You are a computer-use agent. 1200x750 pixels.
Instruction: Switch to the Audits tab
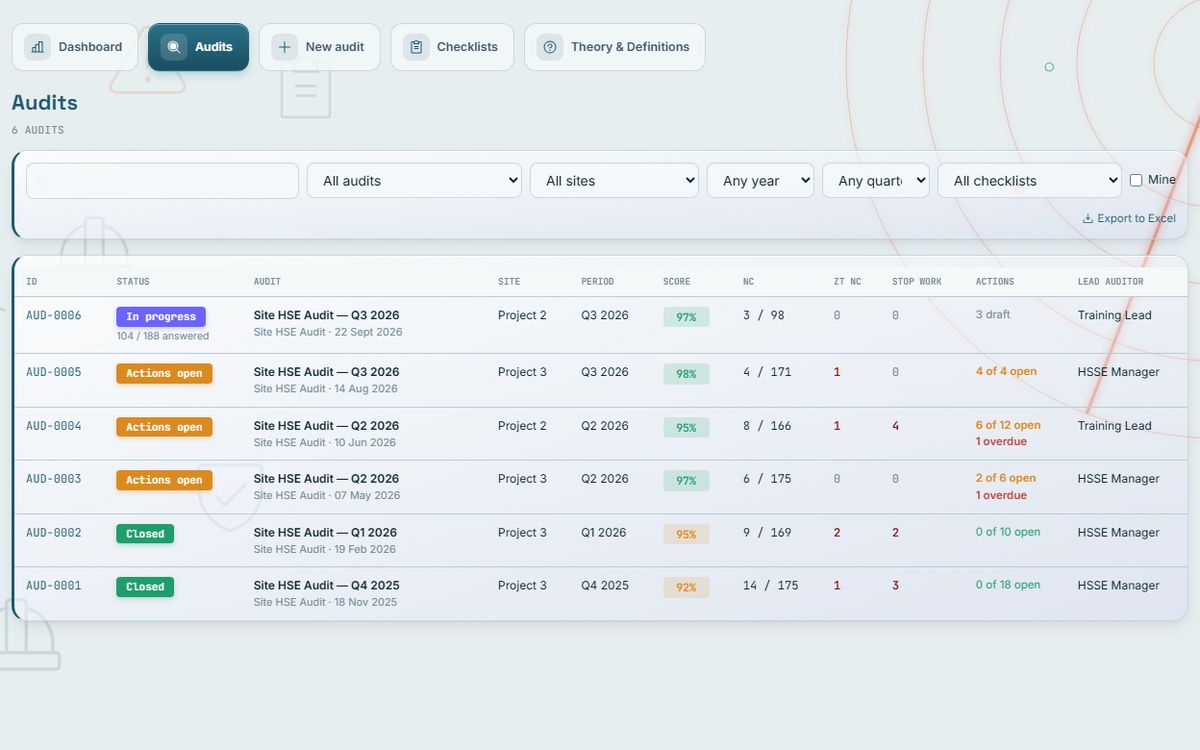(x=198, y=47)
